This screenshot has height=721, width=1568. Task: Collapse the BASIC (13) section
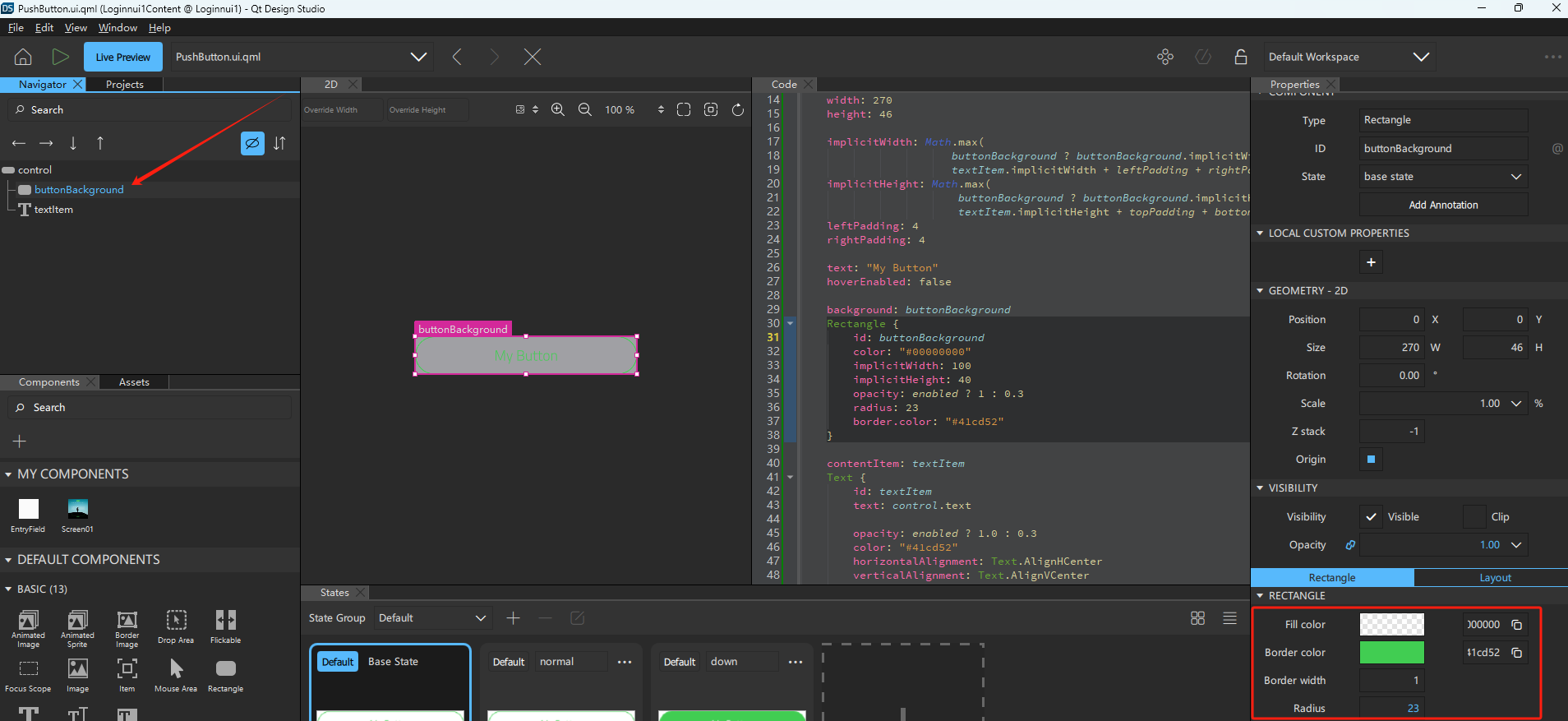(8, 589)
